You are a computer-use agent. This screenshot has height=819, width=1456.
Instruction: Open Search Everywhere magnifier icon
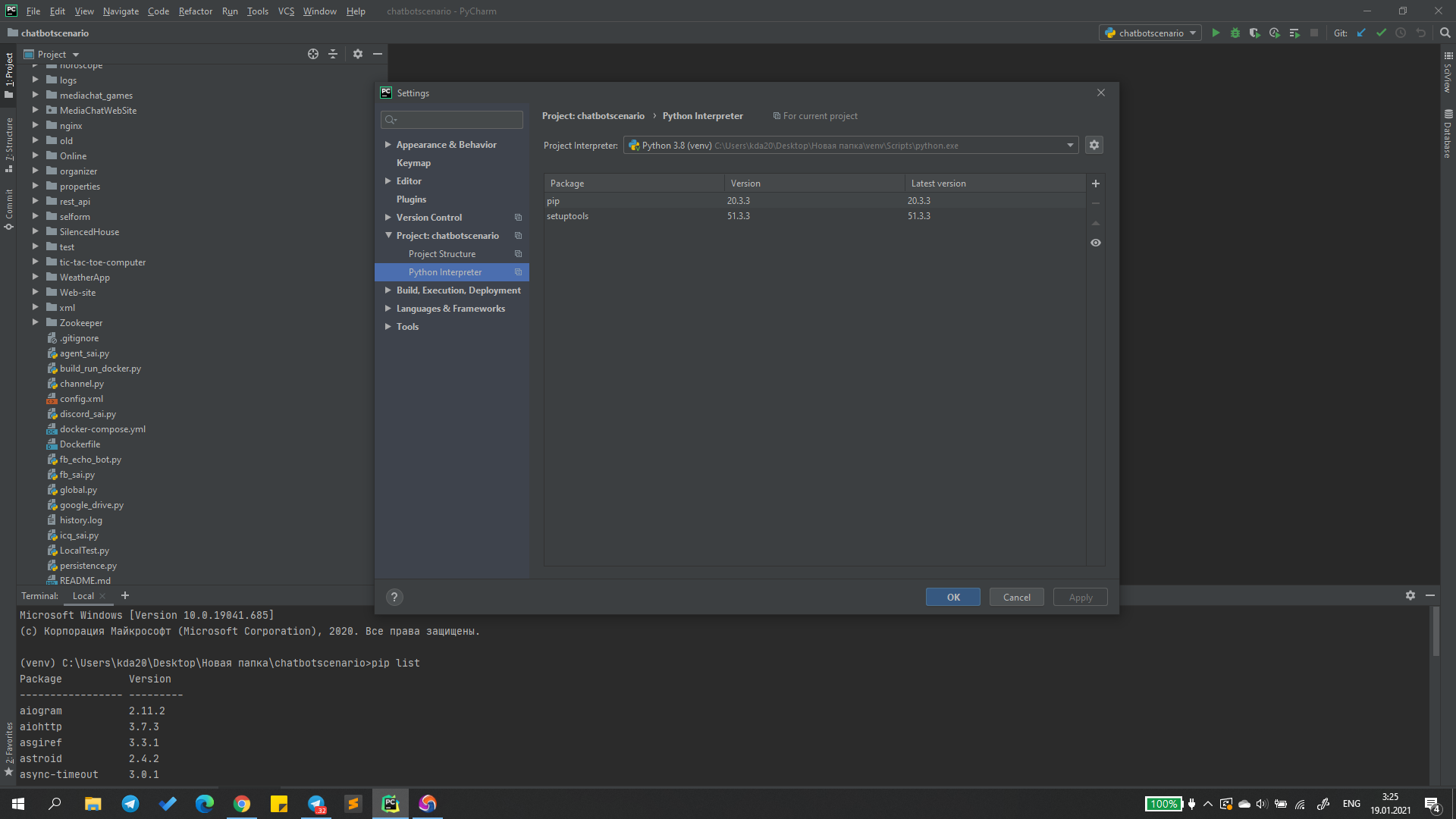1445,33
